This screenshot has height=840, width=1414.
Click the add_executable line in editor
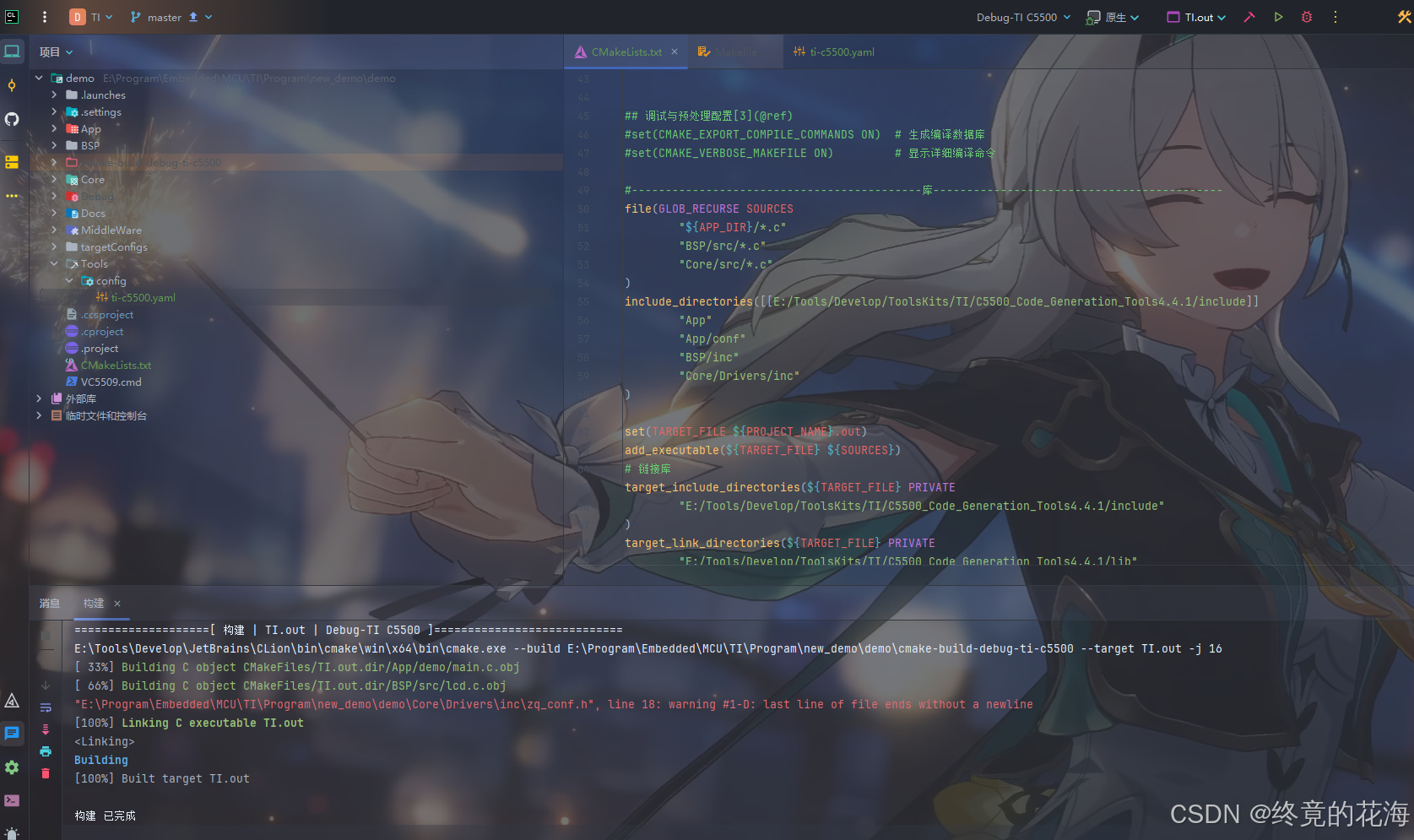tap(762, 450)
